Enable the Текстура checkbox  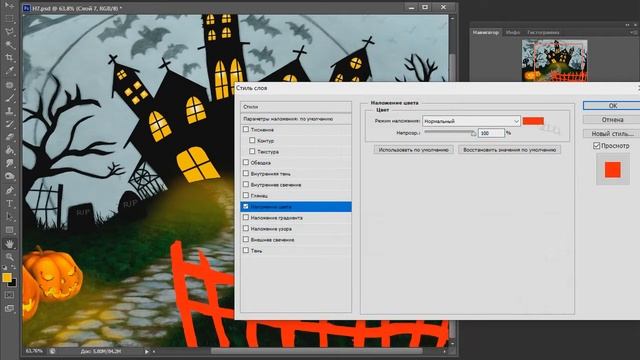pos(252,151)
